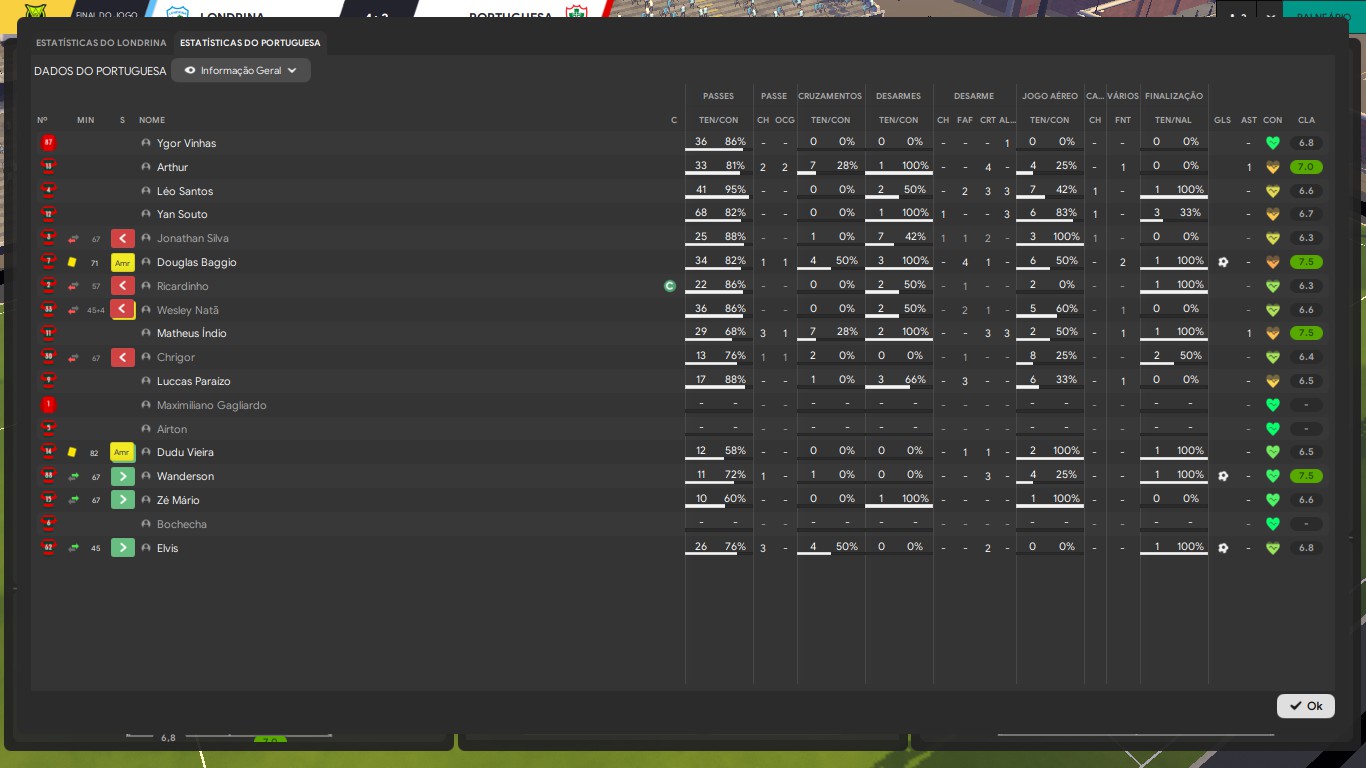The width and height of the screenshot is (1366, 768).
Task: Open Léo Santos player name link
Action: (185, 191)
